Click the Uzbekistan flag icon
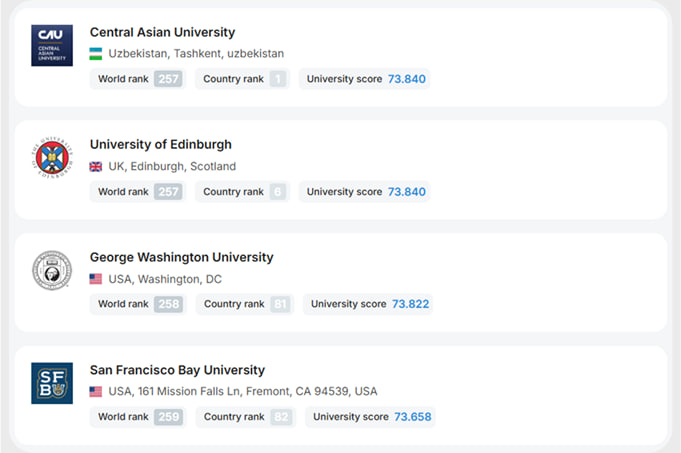681x453 pixels. pyautogui.click(x=96, y=54)
